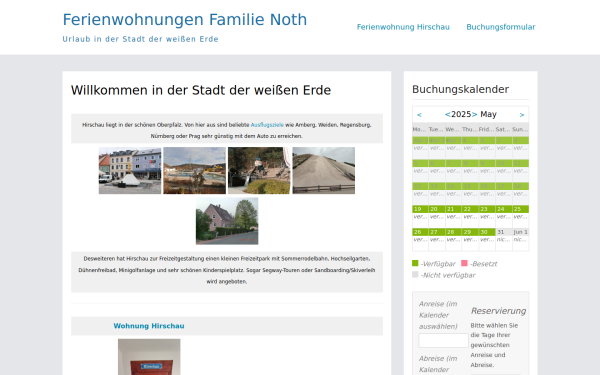The width and height of the screenshot is (600, 375).
Task: Select May 21 in booking calendar
Action: point(454,217)
